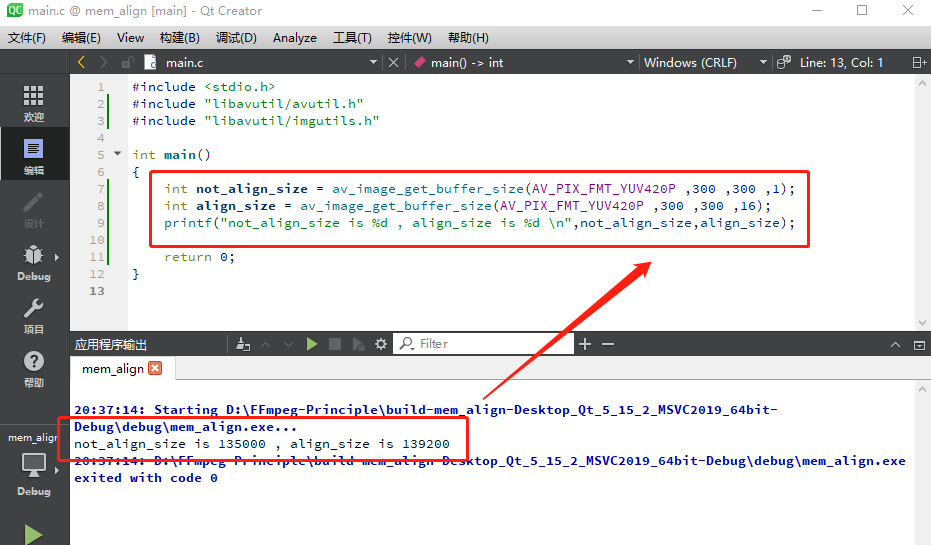Decrease output font size with minus
931x545 pixels.
click(607, 344)
